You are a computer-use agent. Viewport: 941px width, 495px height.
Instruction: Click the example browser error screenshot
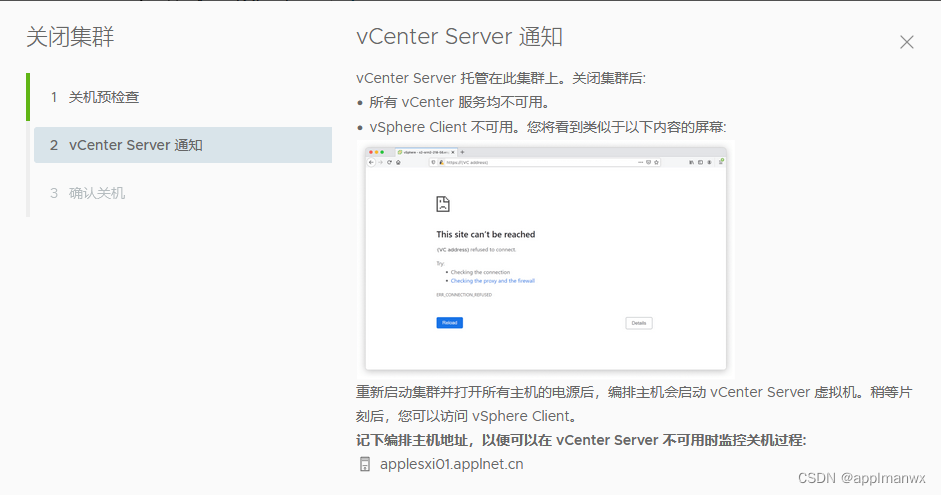click(546, 259)
